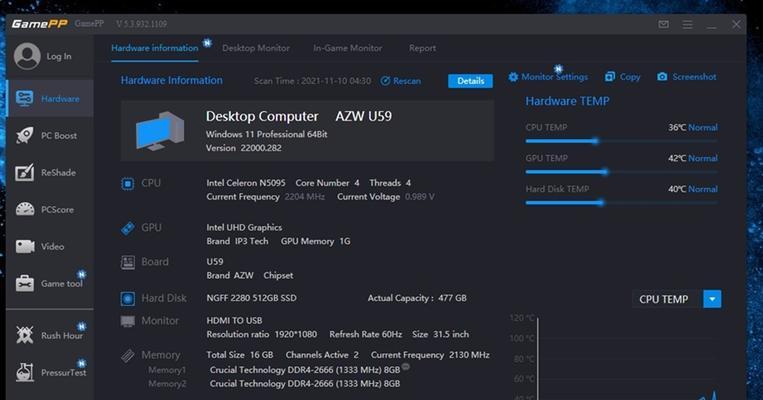
Task: Click the Hard Disk icon
Action: pyautogui.click(x=127, y=298)
